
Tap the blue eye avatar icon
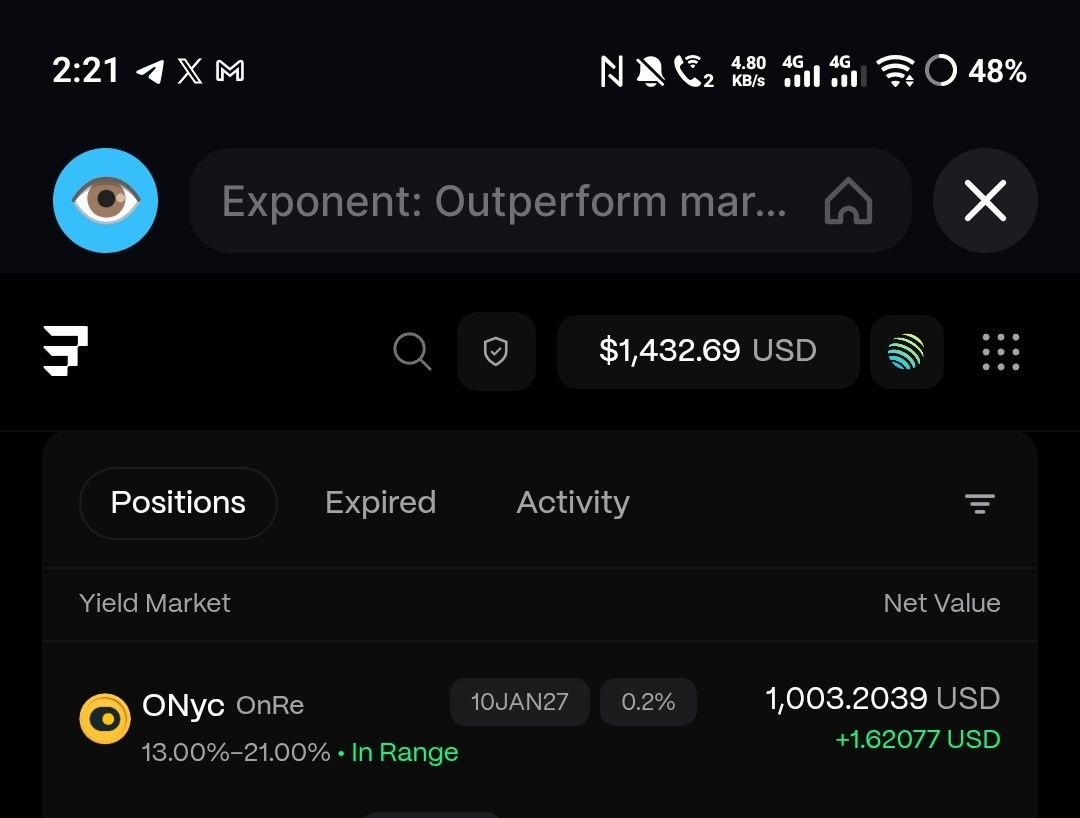click(x=105, y=200)
